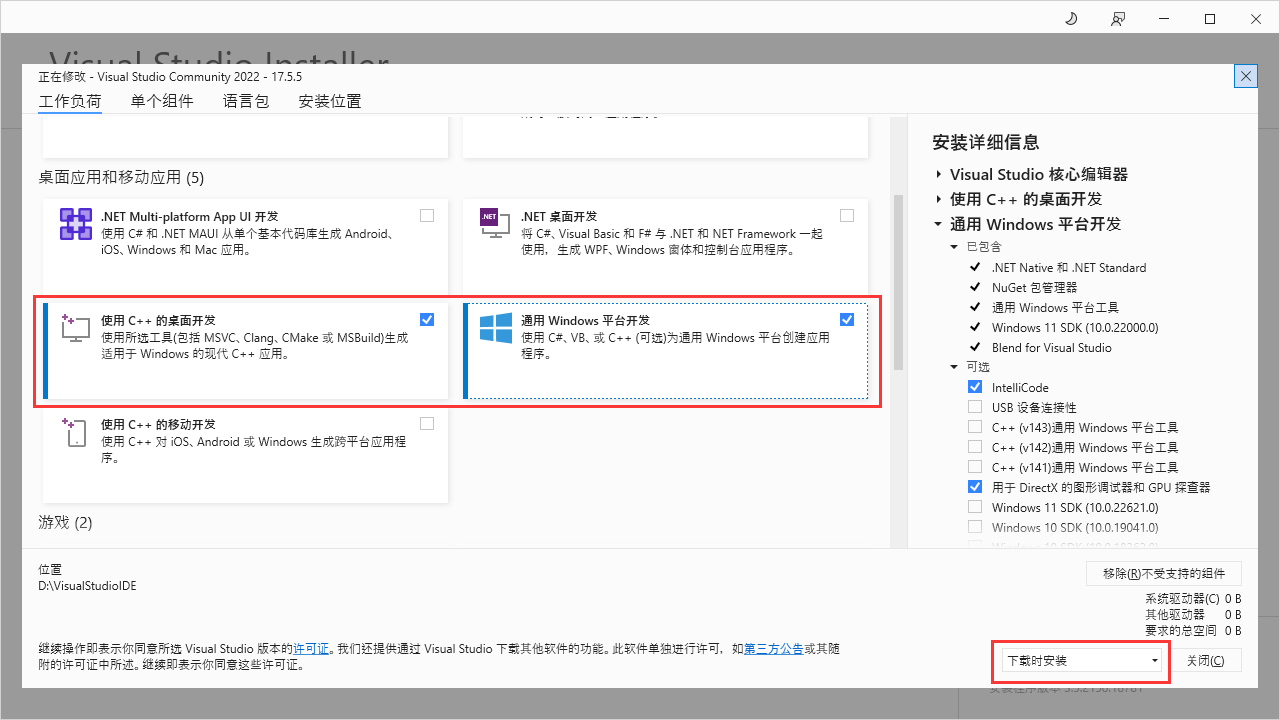1280x720 pixels.
Task: Collapse 通用 Windows 平台开发 details
Action: [x=939, y=224]
